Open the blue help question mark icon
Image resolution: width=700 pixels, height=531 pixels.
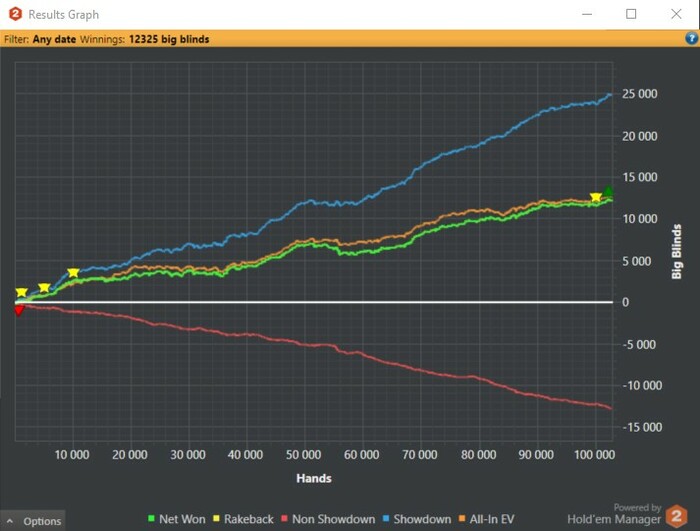point(692,38)
